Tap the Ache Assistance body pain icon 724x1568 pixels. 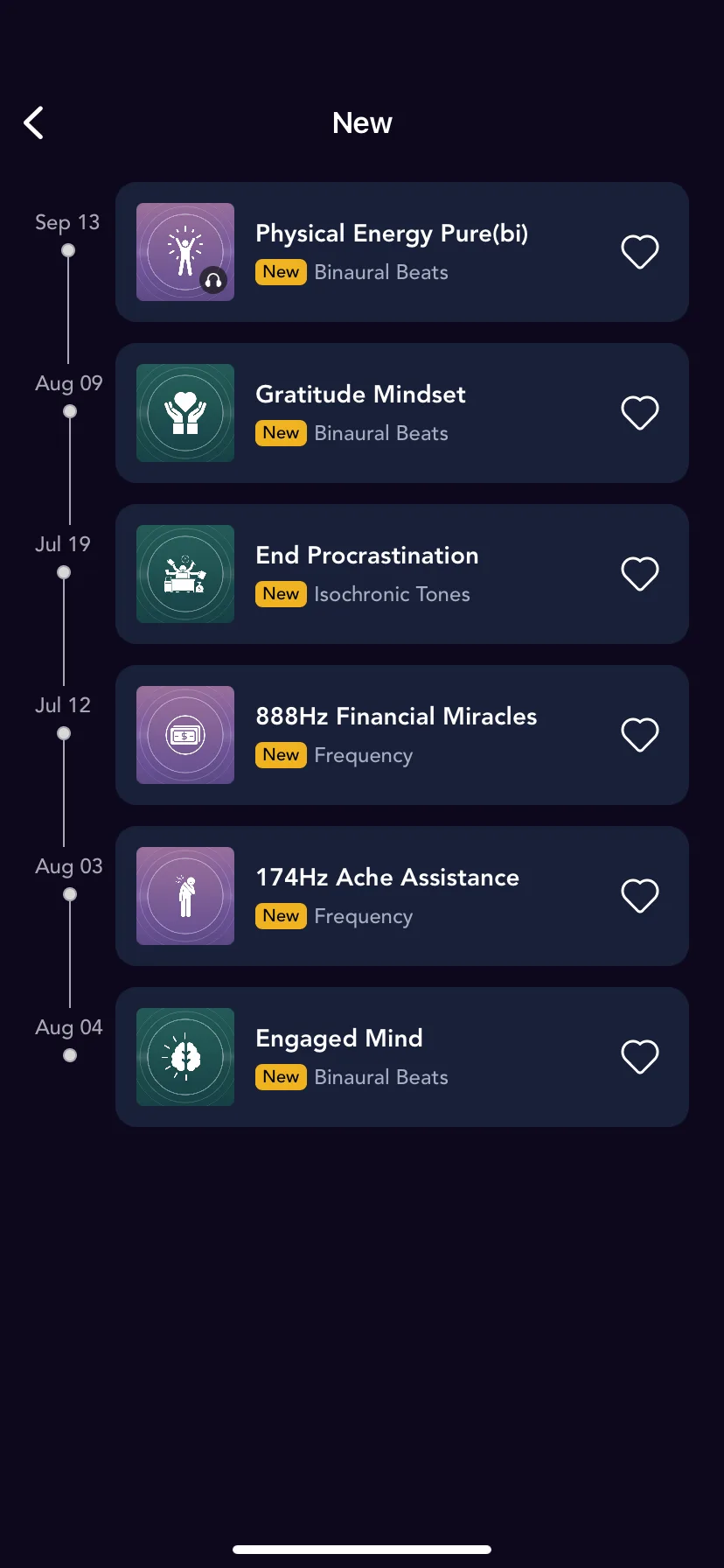185,896
